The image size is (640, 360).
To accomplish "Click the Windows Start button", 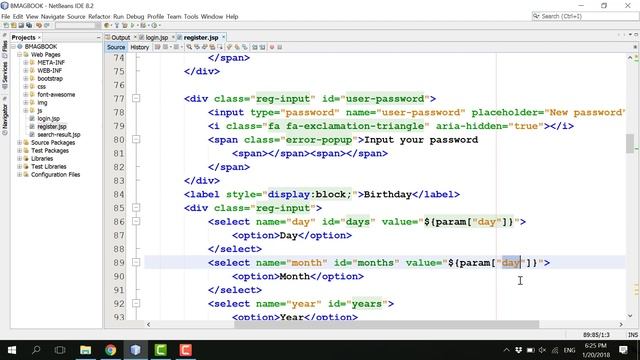I will pyautogui.click(x=12, y=350).
